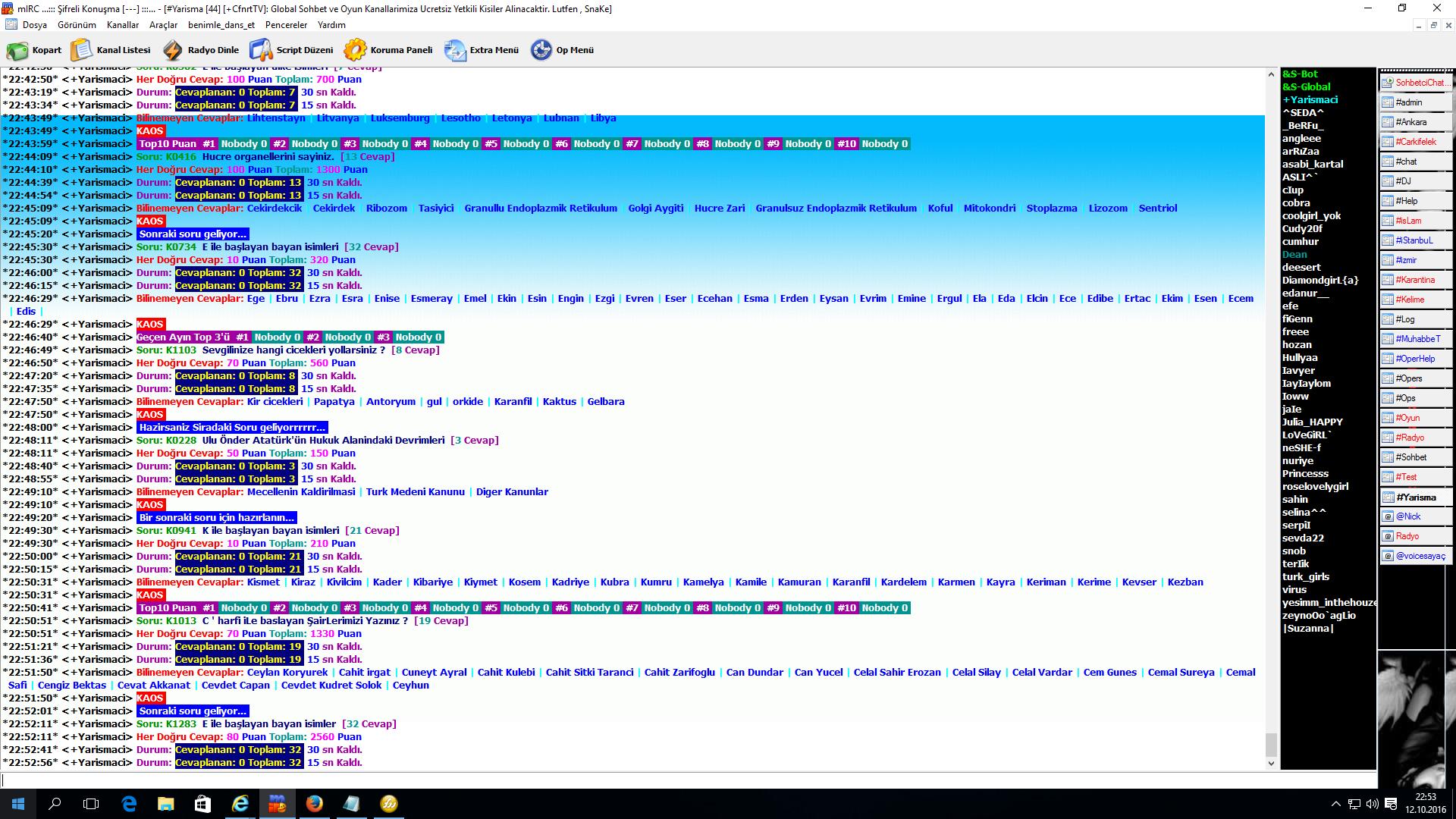Click chat scrollbar down arrow
This screenshot has width=1456, height=819.
click(1272, 763)
